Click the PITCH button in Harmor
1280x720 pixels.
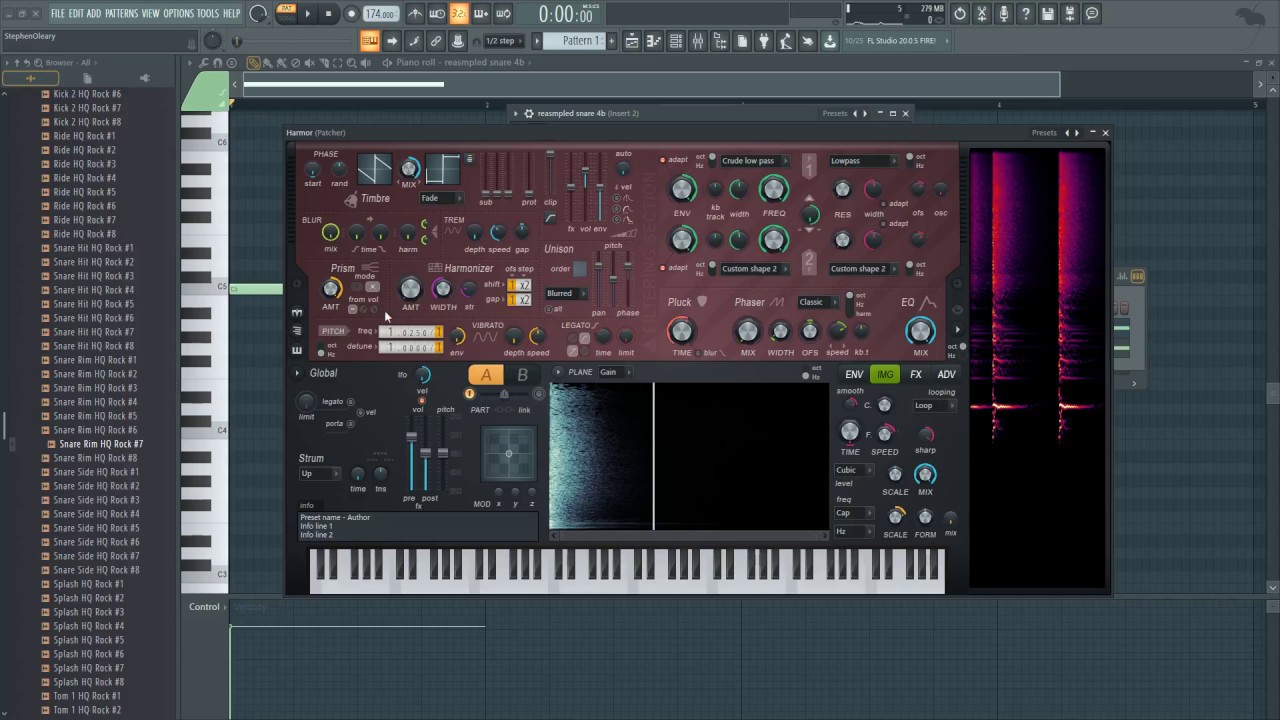coord(333,331)
